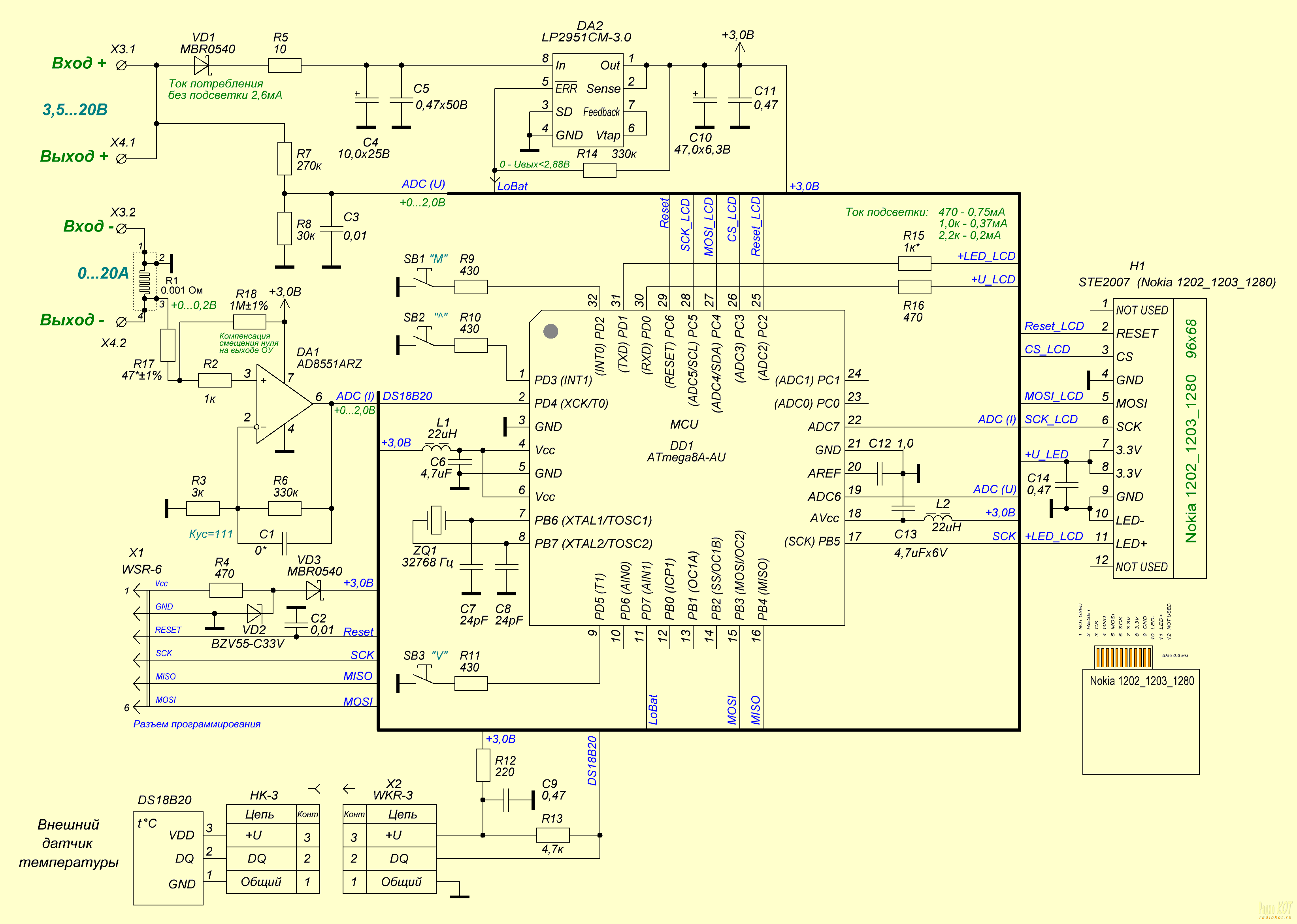The width and height of the screenshot is (1297, 924).
Task: Click the 'R5' resistor label
Action: [x=281, y=37]
